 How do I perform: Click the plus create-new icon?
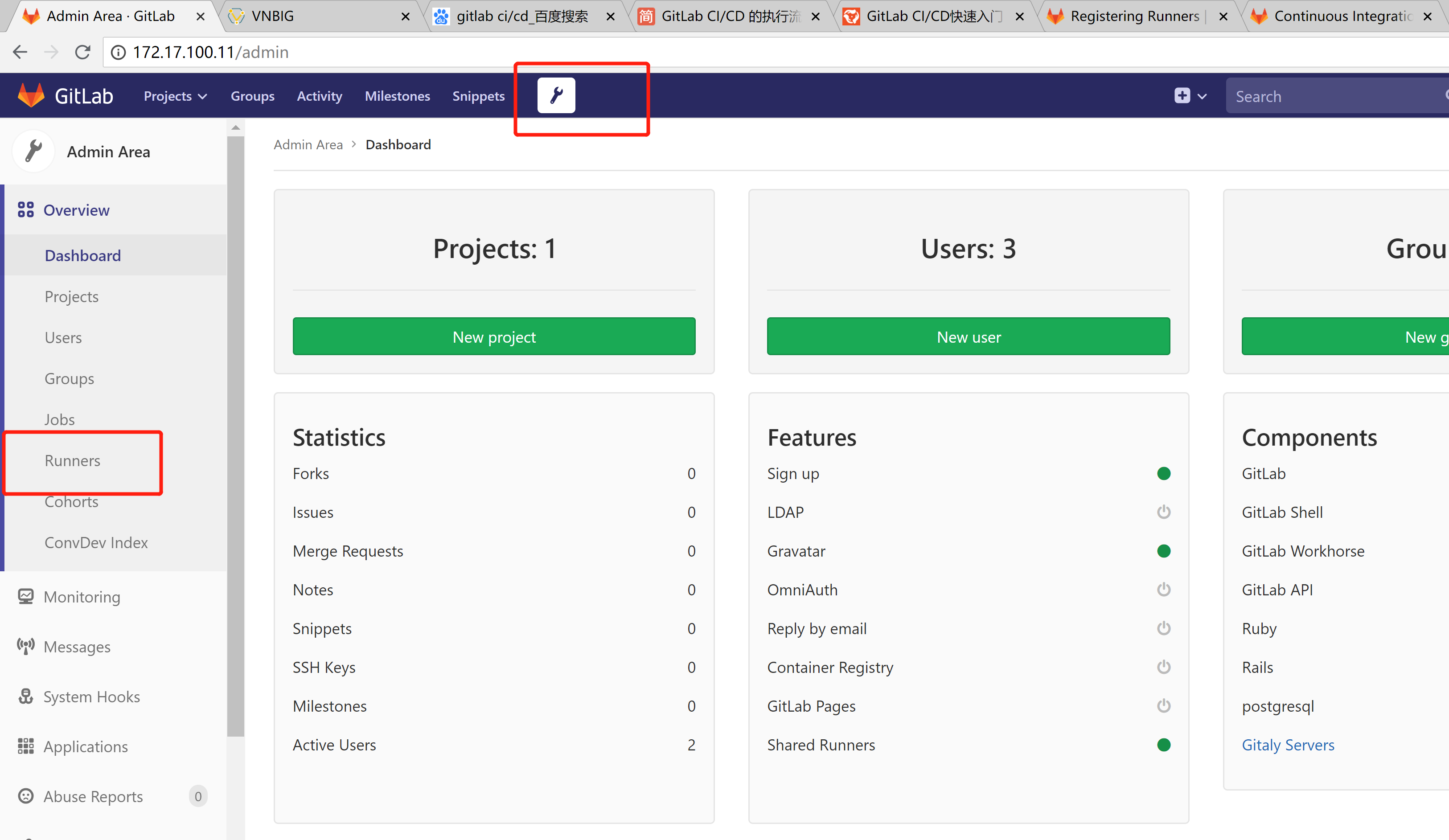tap(1182, 95)
